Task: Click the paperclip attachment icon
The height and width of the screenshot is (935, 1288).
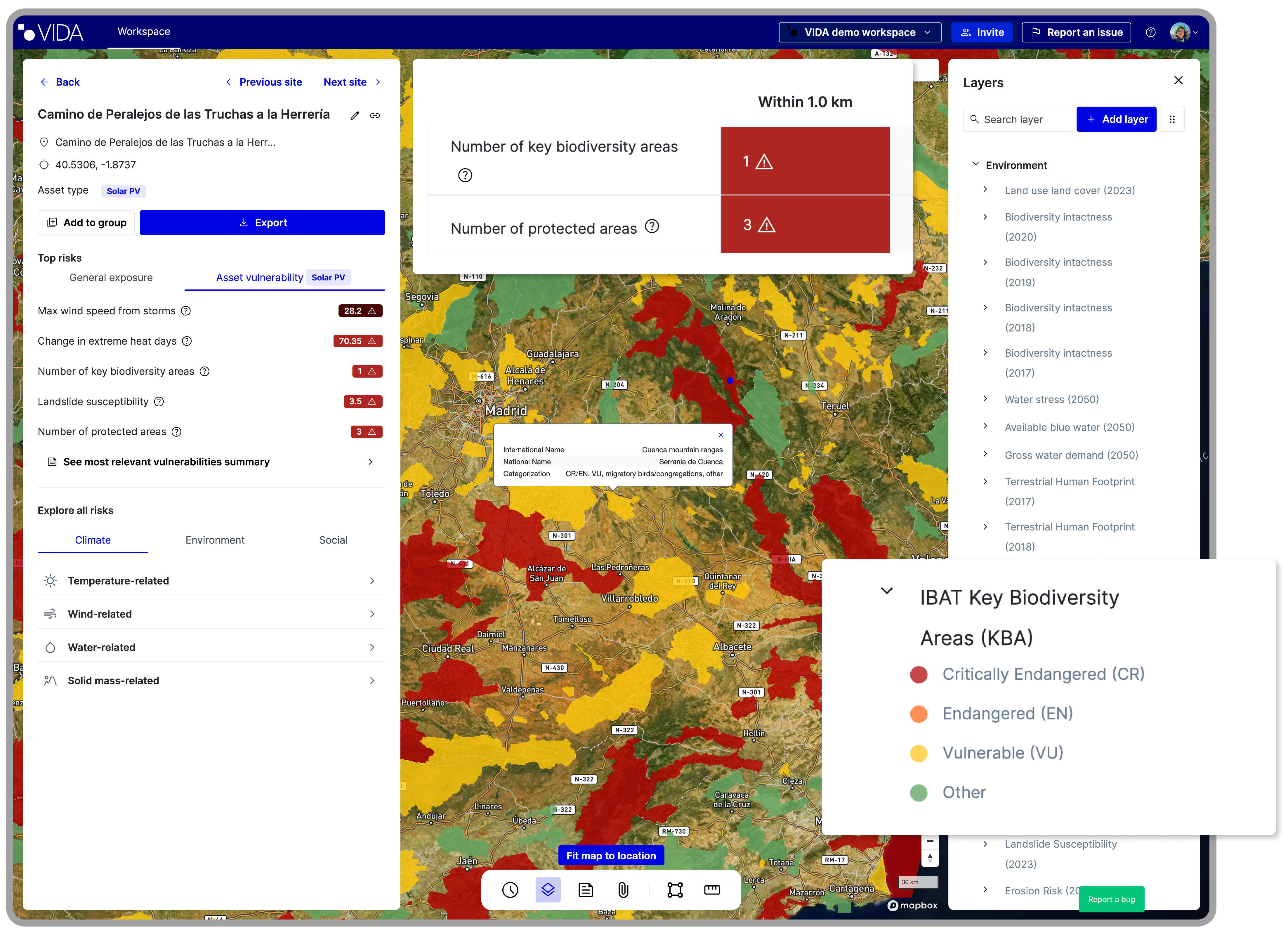Action: 623,889
